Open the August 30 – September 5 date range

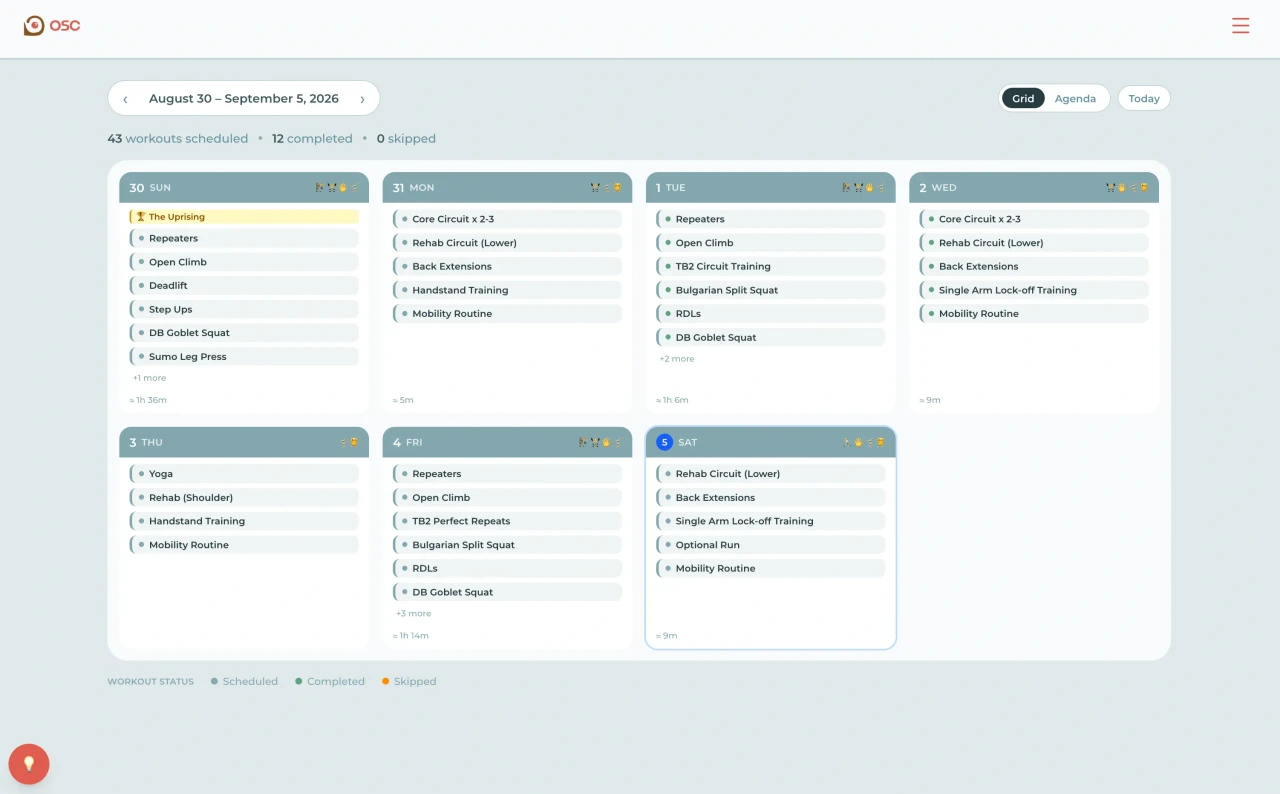pyautogui.click(x=244, y=99)
